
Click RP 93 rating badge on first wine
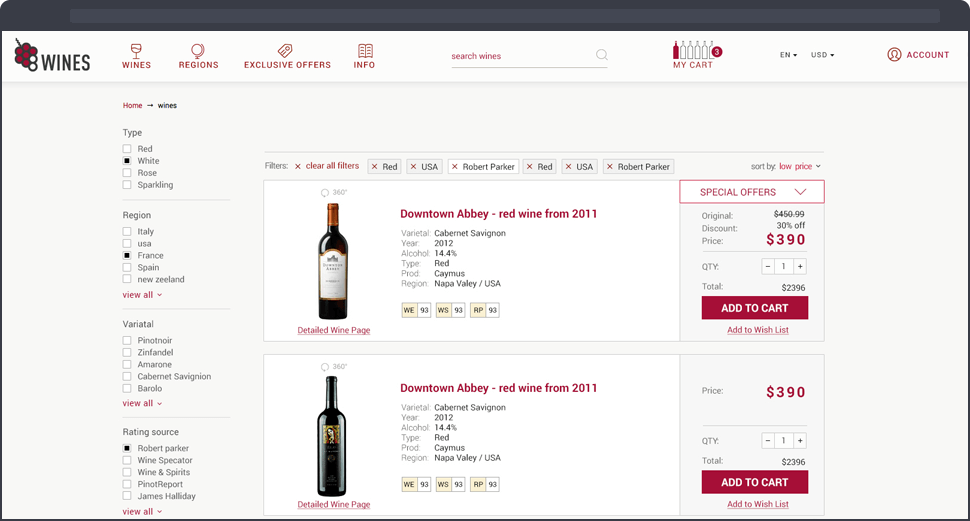[484, 310]
